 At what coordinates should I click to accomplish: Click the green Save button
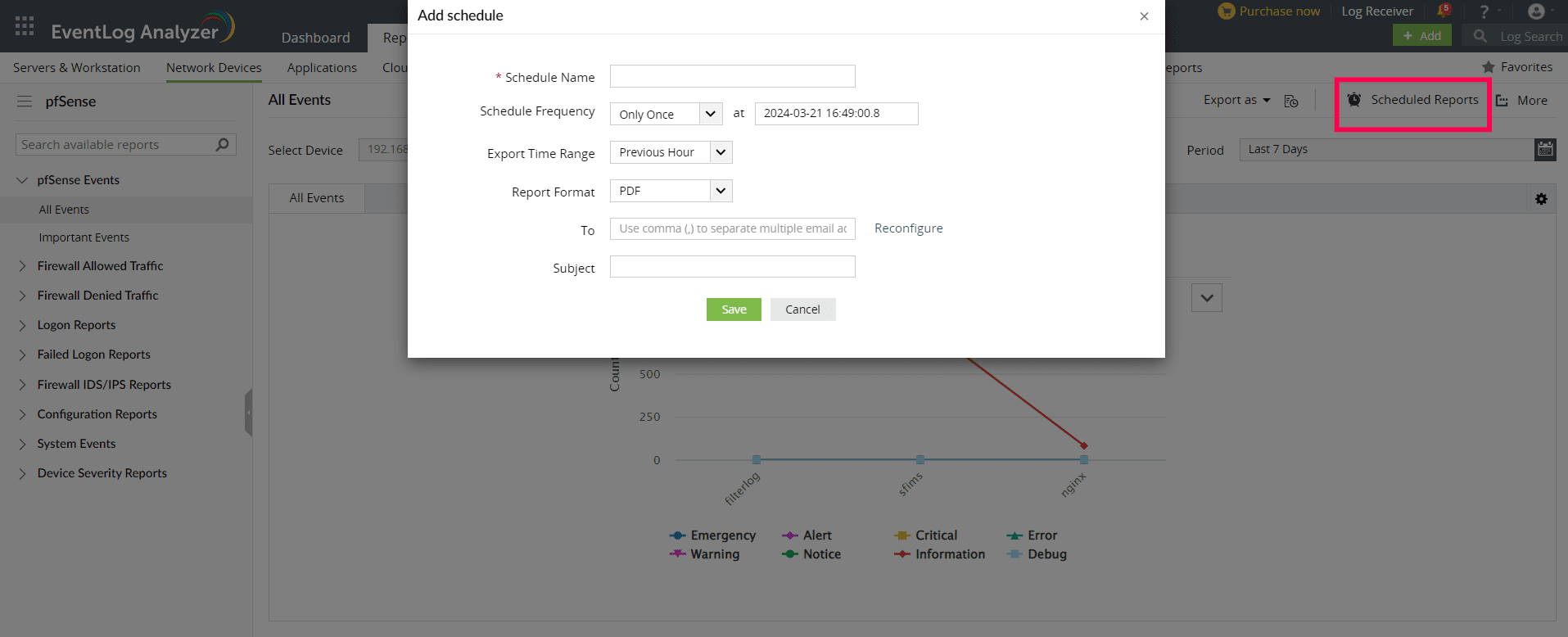734,309
